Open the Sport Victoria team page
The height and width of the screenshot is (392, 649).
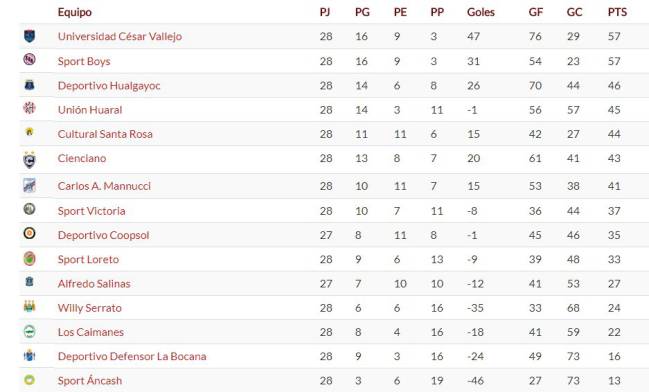91,211
